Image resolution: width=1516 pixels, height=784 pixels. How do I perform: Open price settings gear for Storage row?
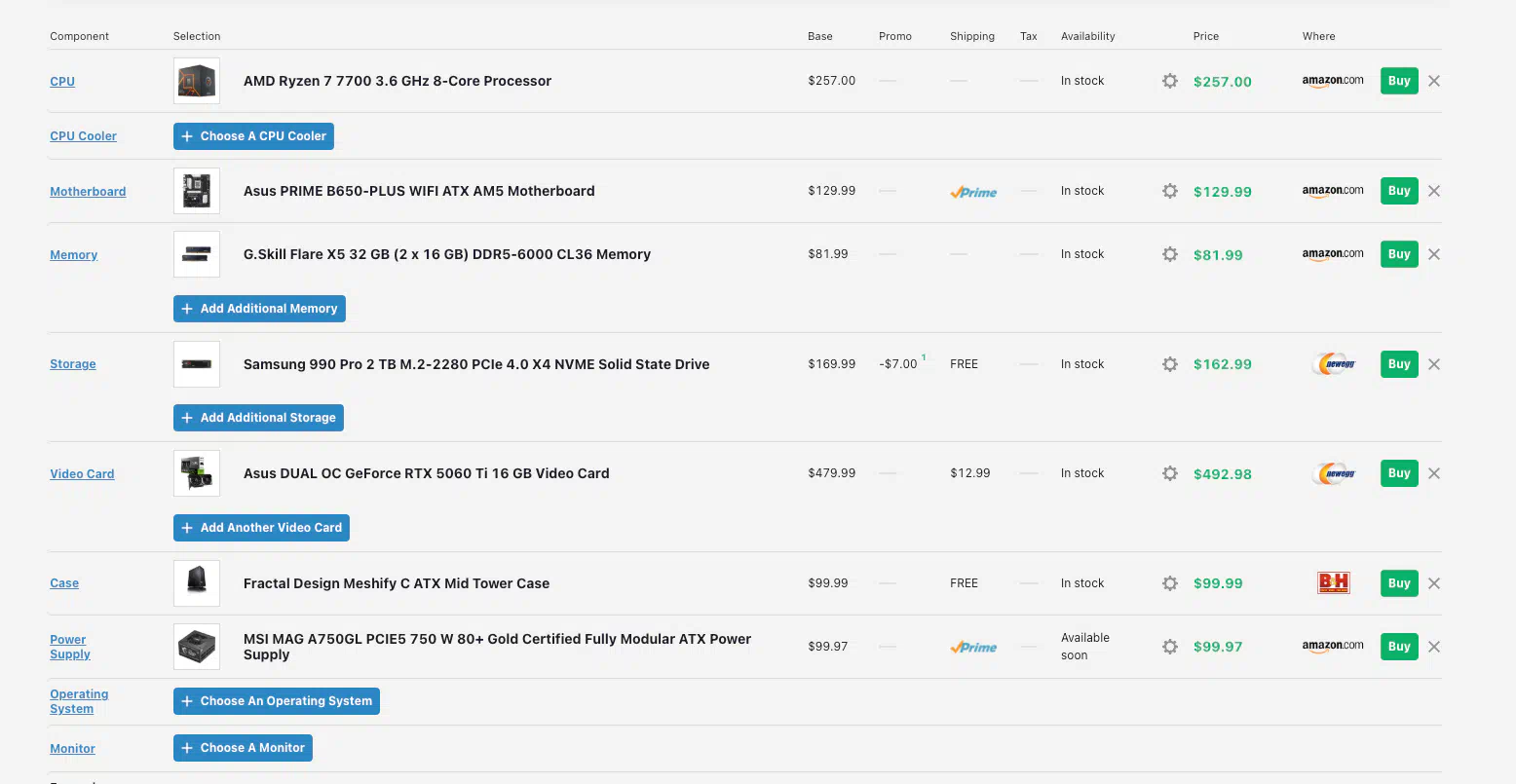(x=1170, y=364)
